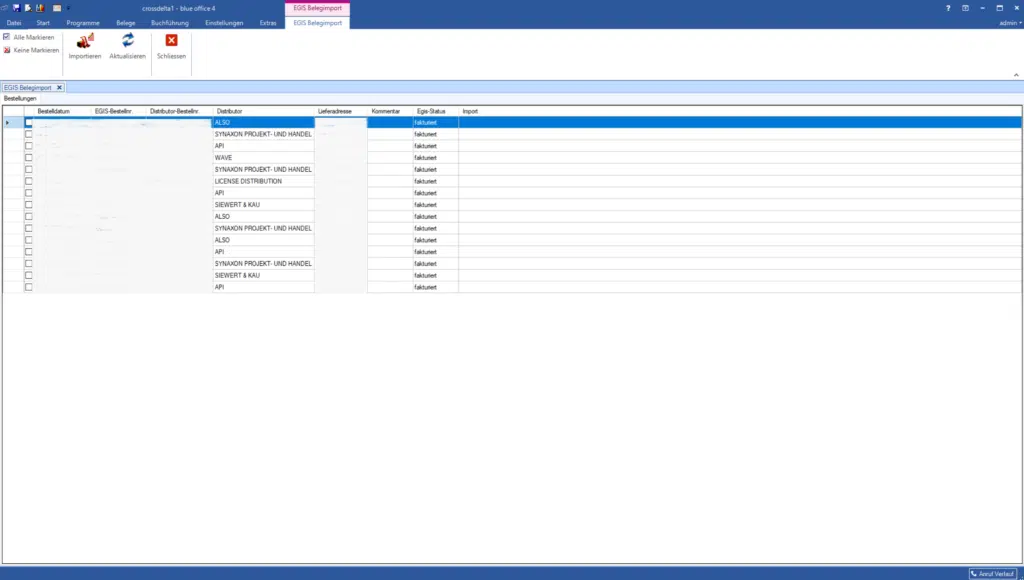Click the document icon in quick access bar
Screen dimensions: 1024x580
point(28,8)
